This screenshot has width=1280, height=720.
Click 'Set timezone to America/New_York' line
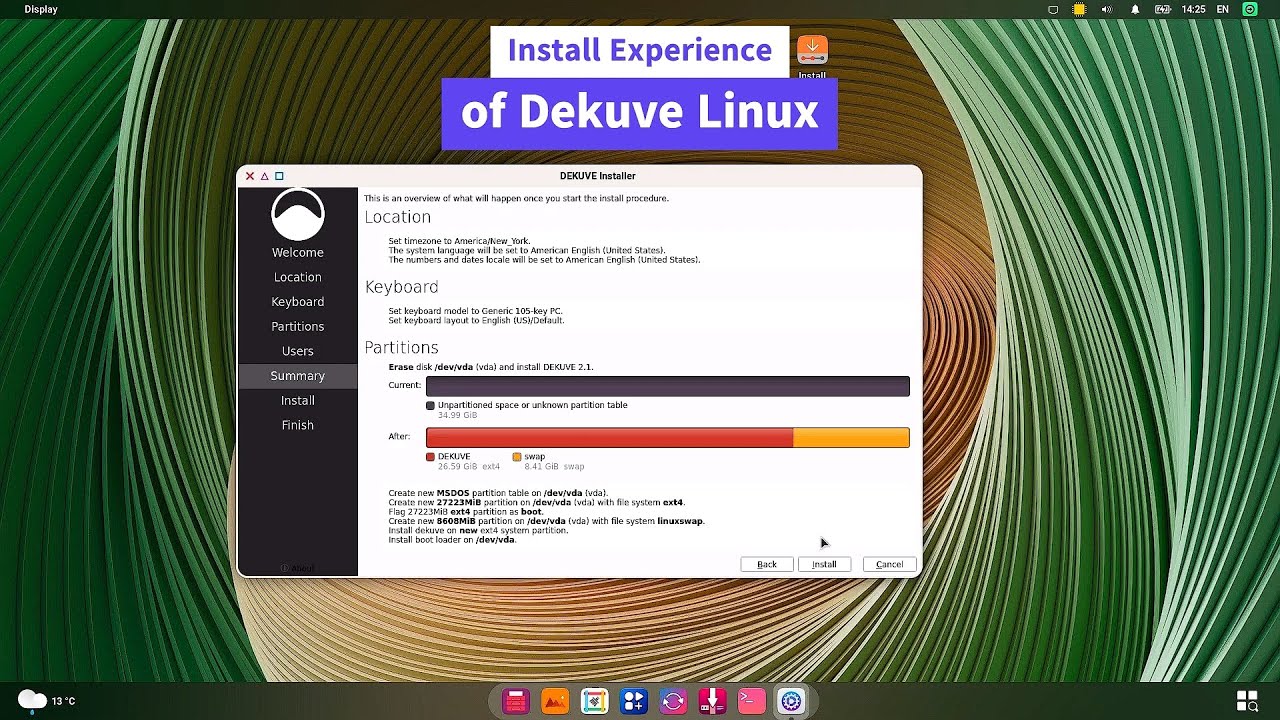[459, 241]
